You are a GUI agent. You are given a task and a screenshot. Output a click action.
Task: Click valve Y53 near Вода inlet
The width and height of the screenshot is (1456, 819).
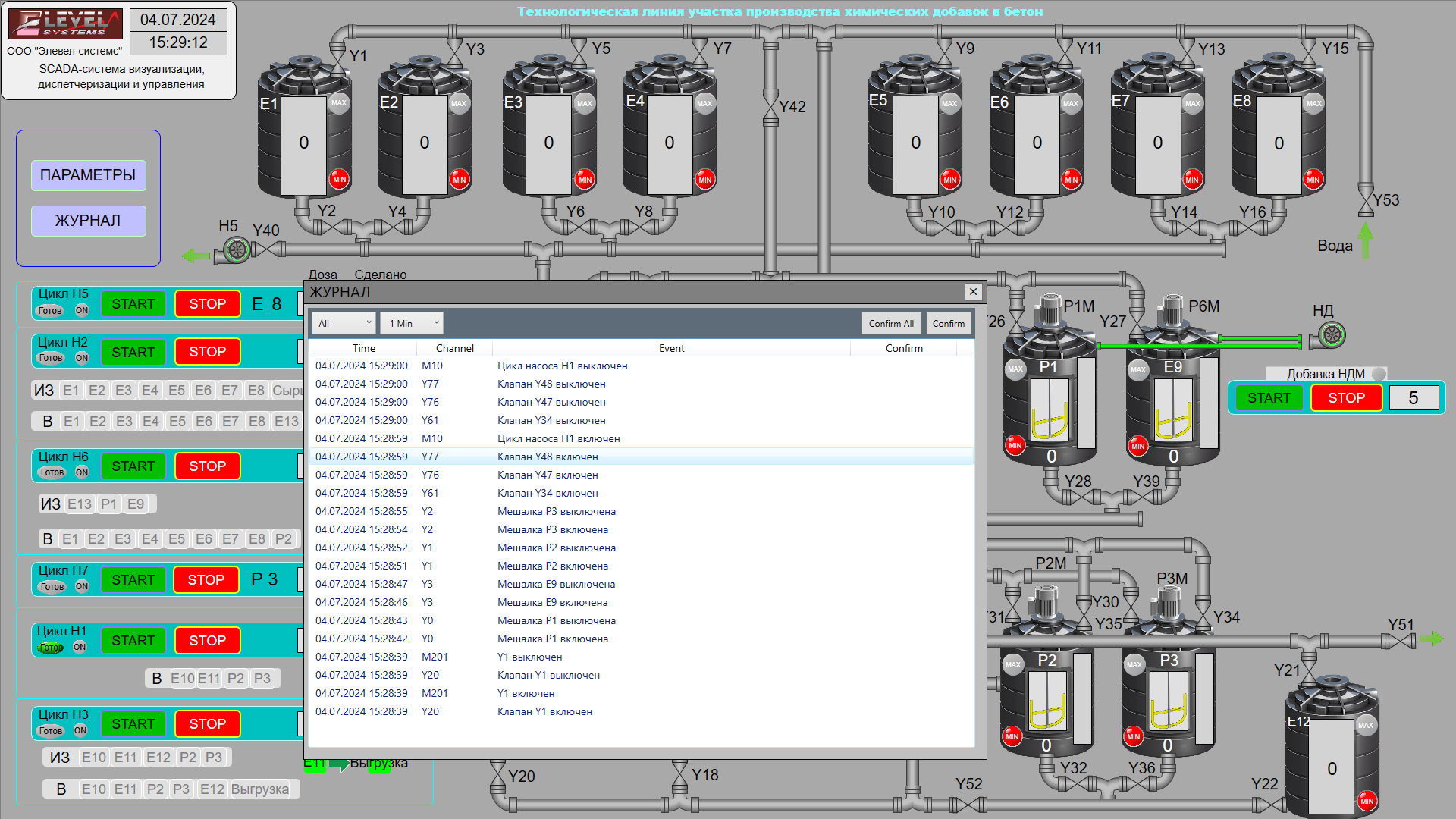point(1365,201)
